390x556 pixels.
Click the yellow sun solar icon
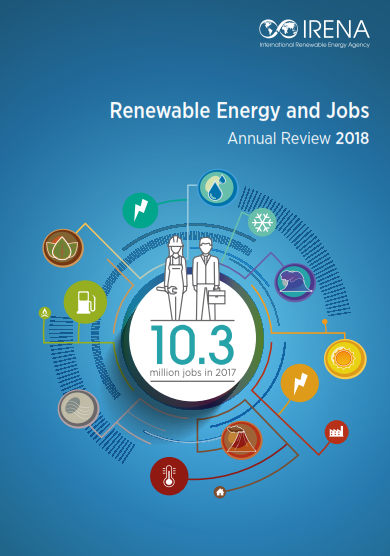pos(345,358)
